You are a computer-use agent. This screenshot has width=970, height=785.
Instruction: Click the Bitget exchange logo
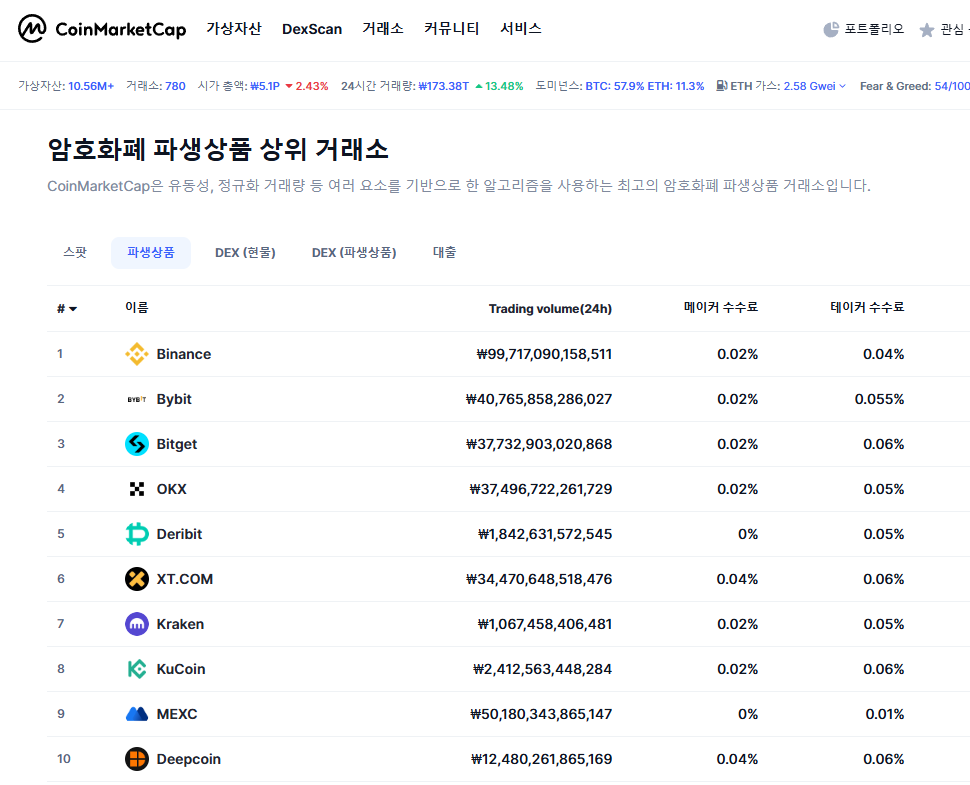[137, 444]
